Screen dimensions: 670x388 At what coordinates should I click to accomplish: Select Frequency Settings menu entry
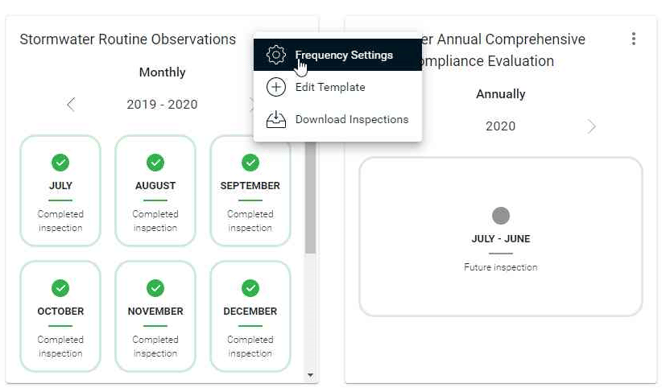coord(338,55)
